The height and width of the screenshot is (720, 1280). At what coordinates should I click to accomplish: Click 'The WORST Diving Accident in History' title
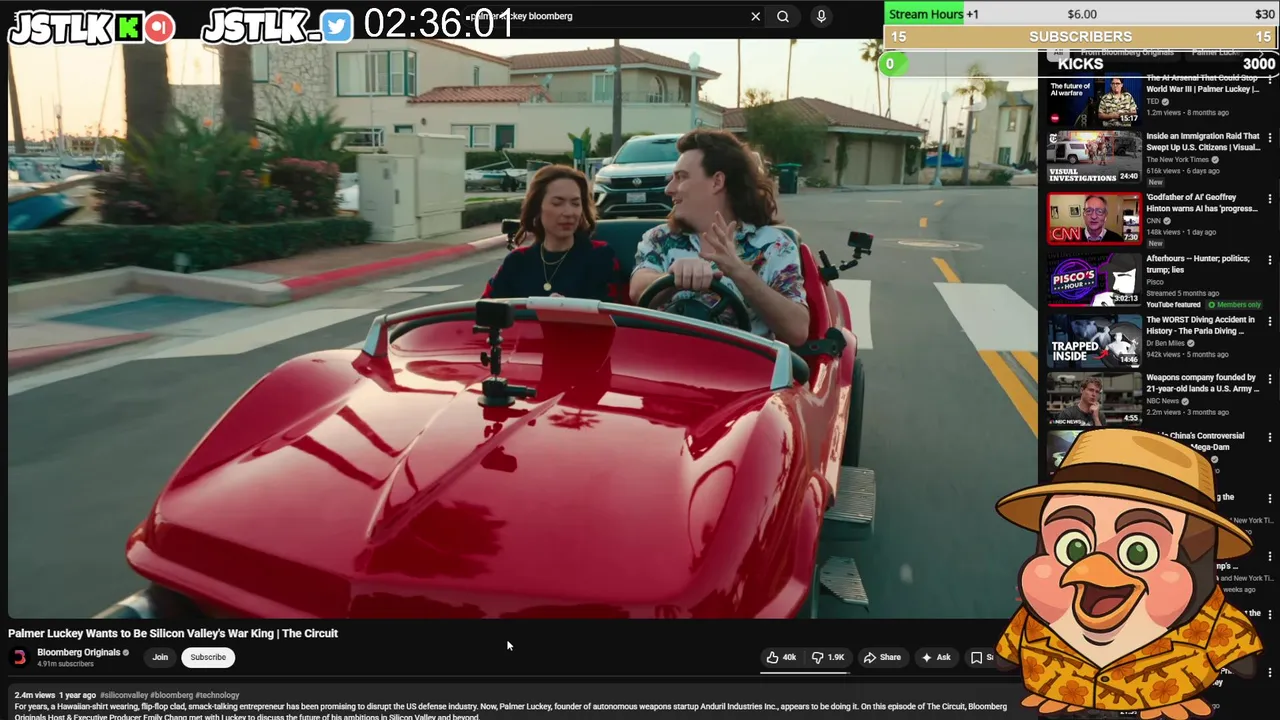pos(1200,325)
